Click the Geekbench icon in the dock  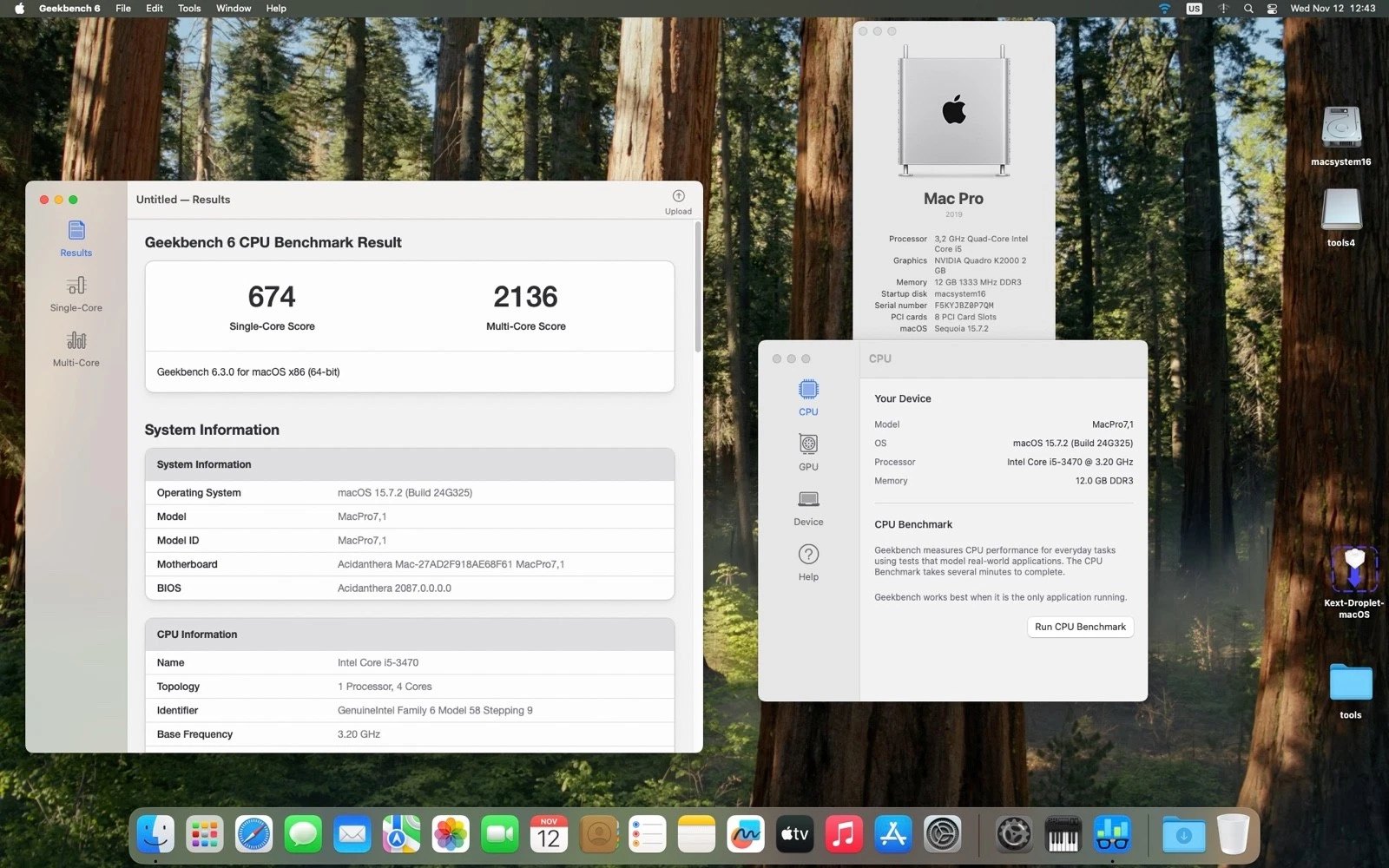click(1112, 835)
